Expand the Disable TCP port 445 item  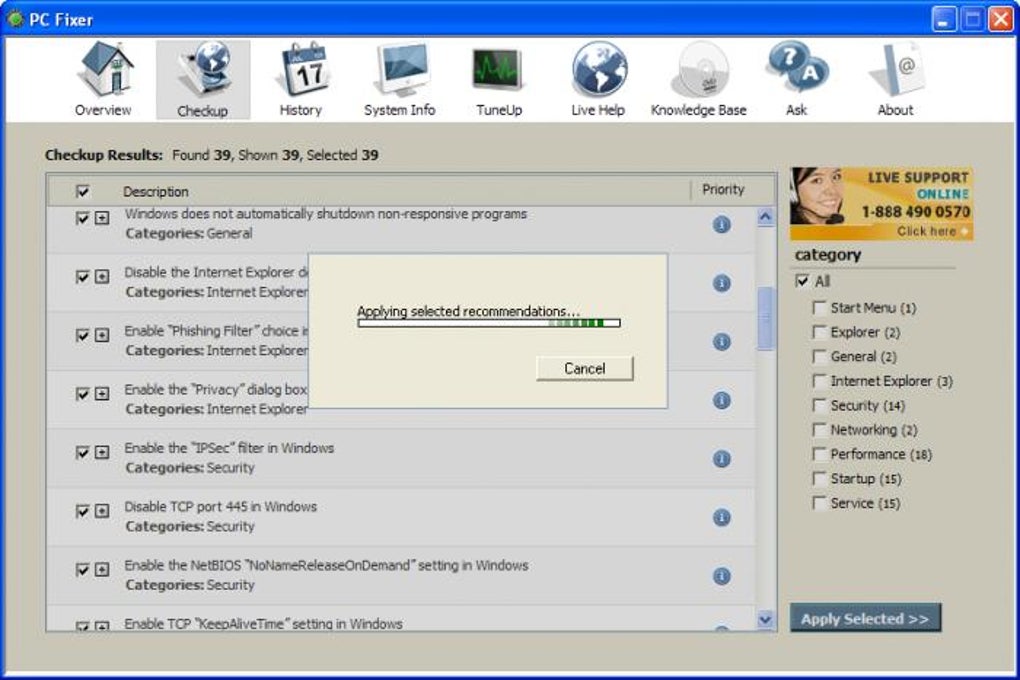102,511
